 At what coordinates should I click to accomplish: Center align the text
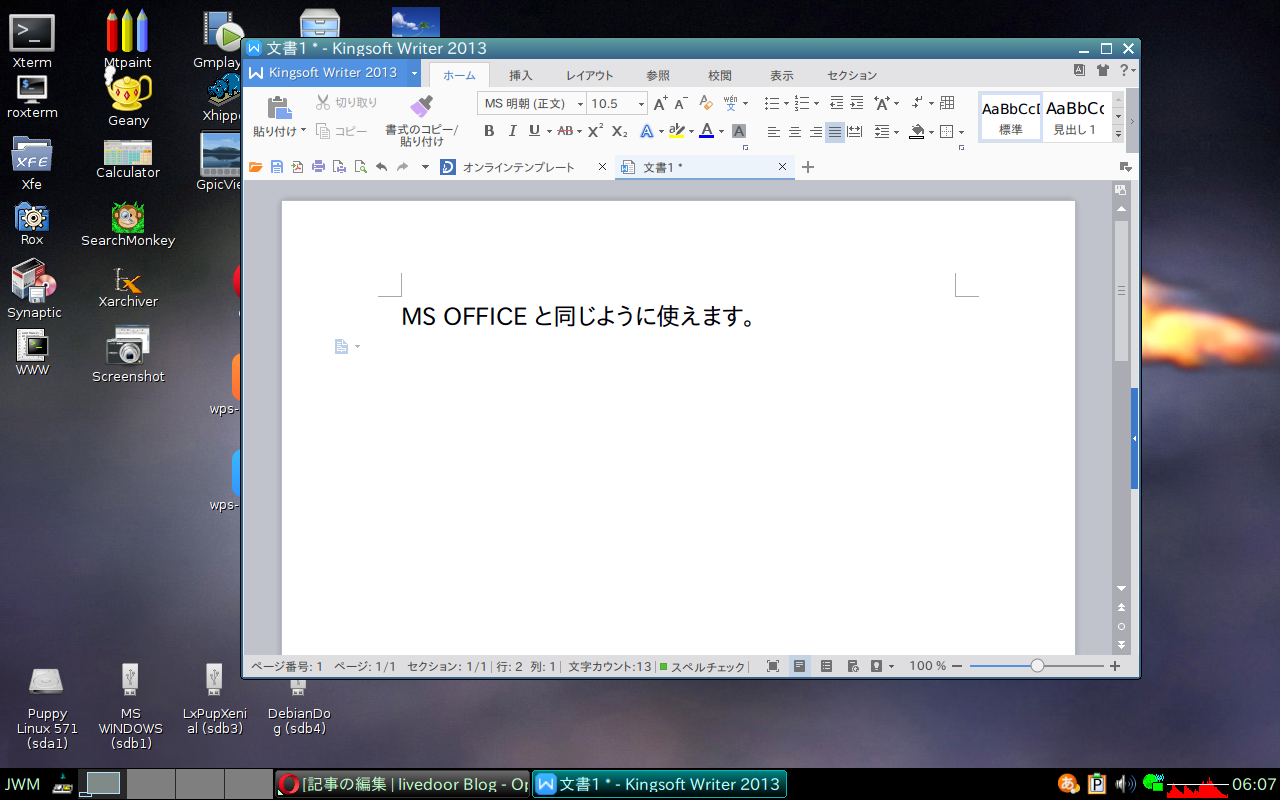click(x=795, y=132)
